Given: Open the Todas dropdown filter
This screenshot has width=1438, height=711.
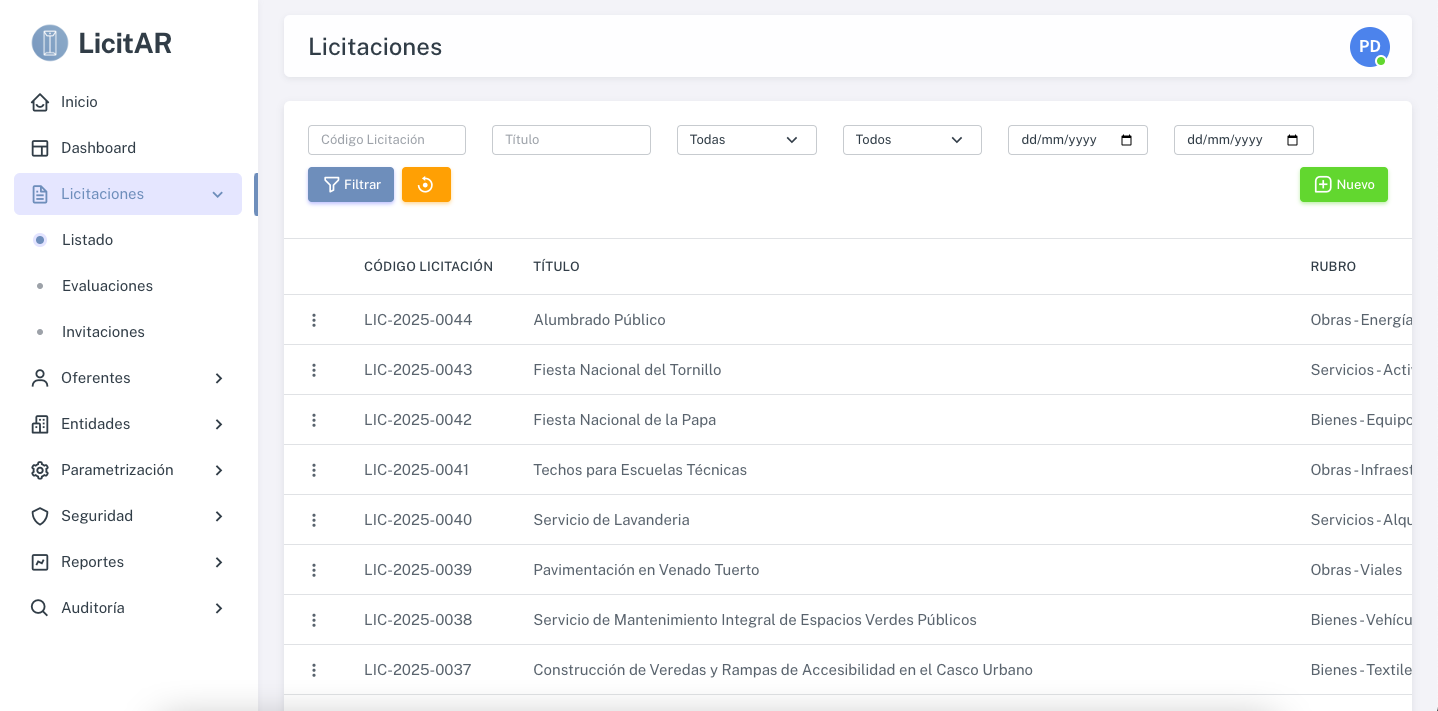Looking at the screenshot, I should (x=747, y=140).
